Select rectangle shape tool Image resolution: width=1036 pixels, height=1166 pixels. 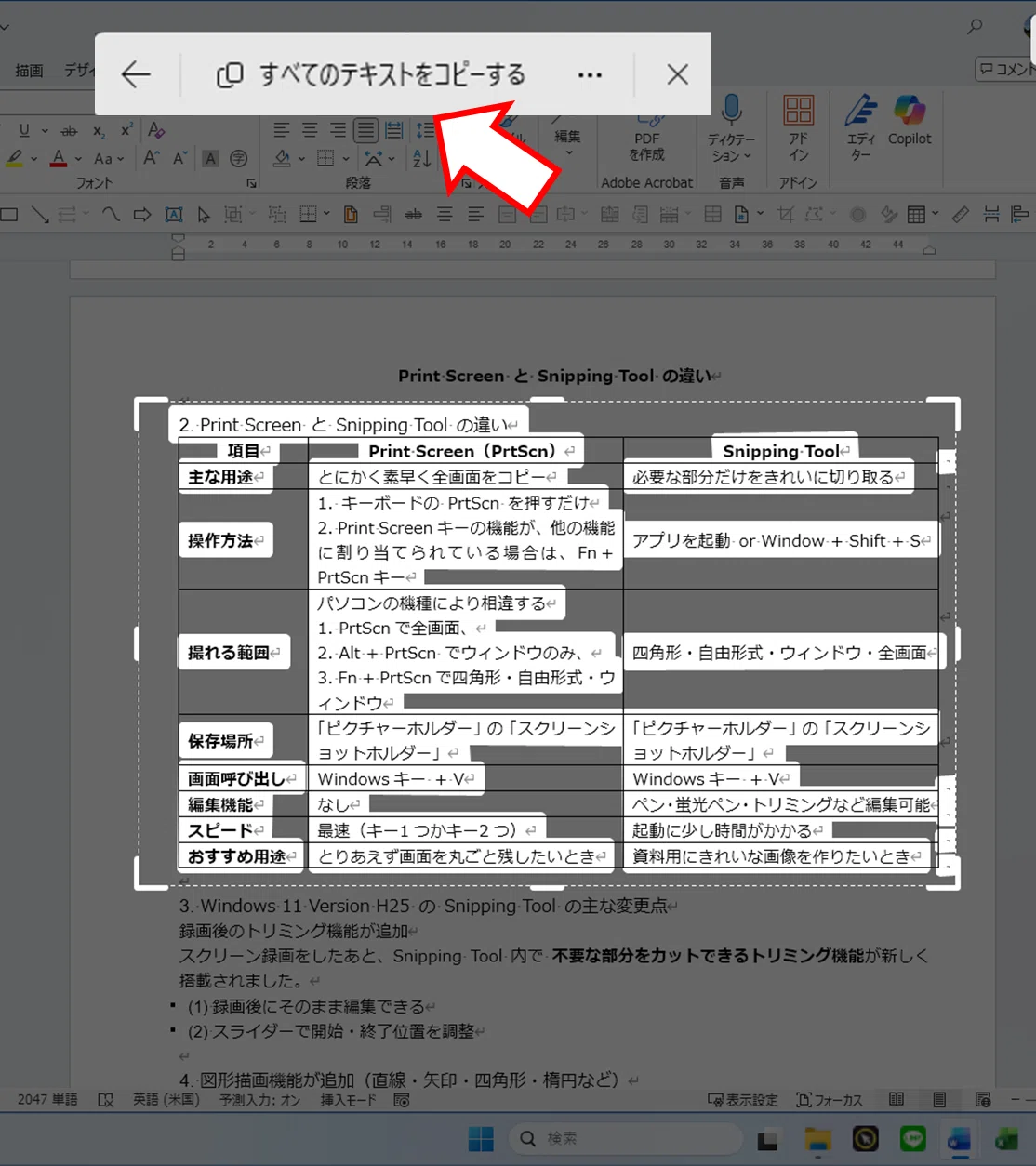9,215
